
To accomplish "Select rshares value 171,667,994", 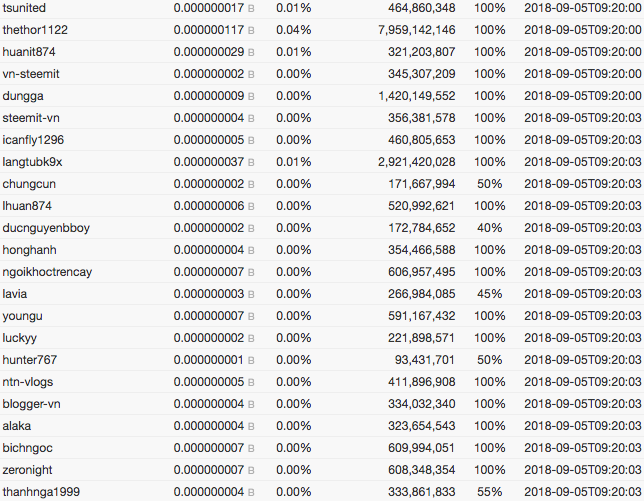I will coord(421,184).
